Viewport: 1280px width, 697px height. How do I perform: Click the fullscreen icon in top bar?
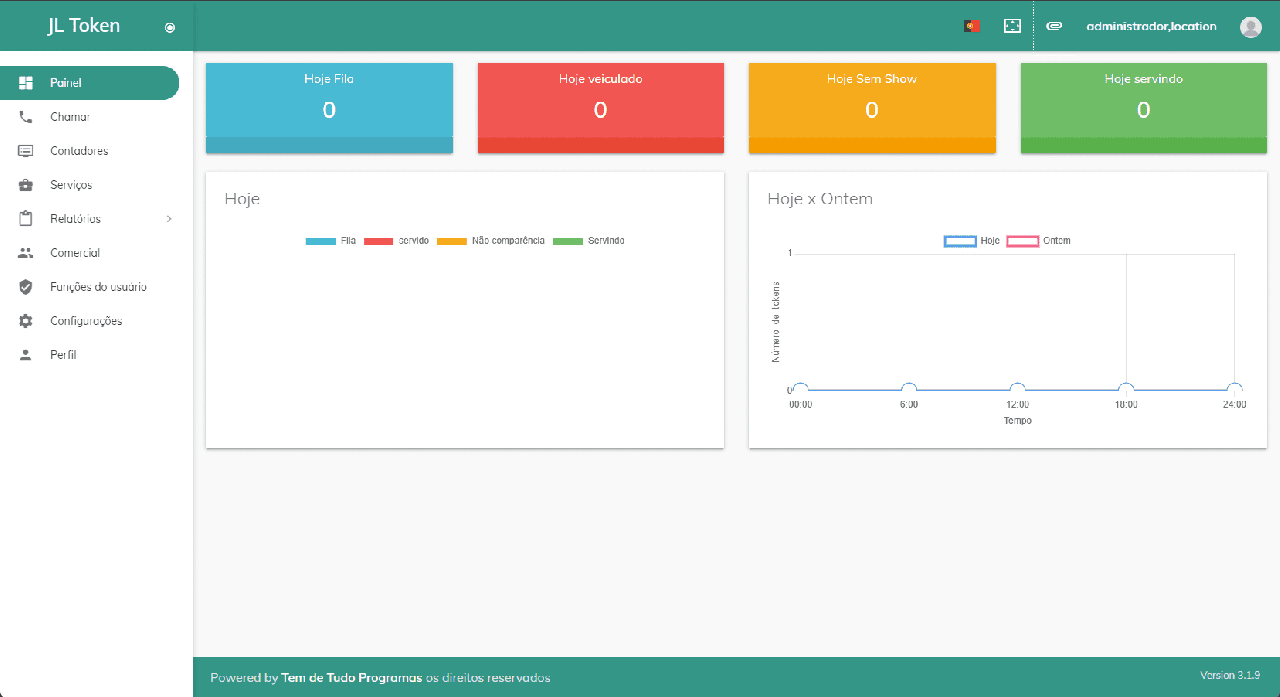1012,25
